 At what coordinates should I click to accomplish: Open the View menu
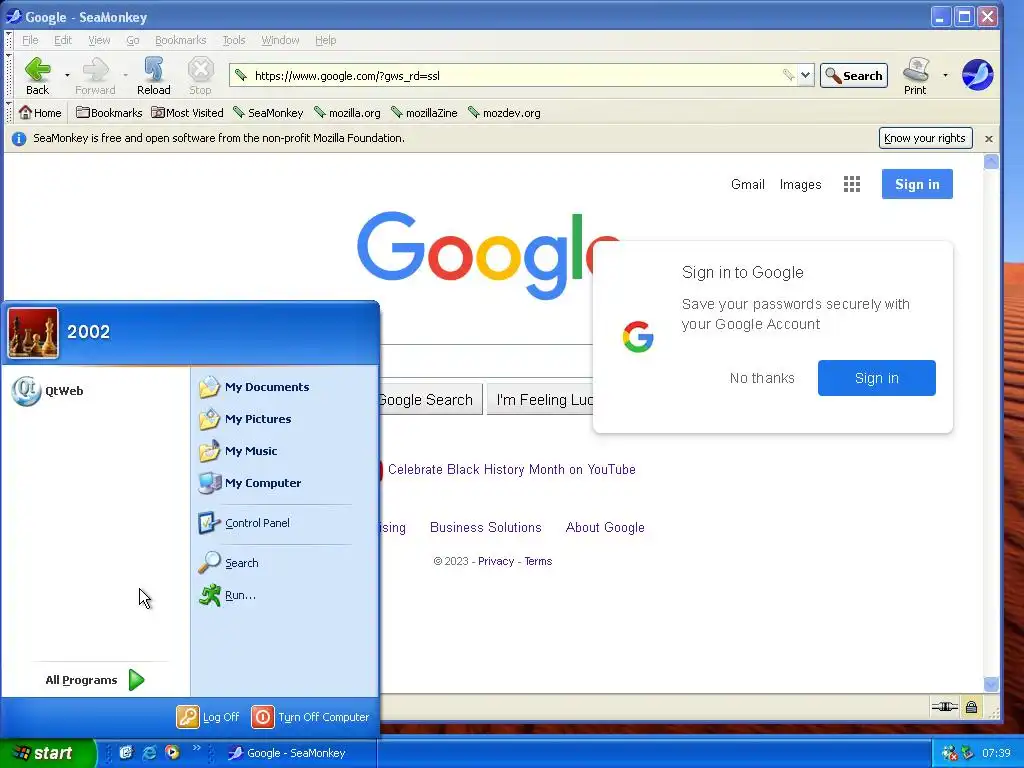(x=99, y=40)
